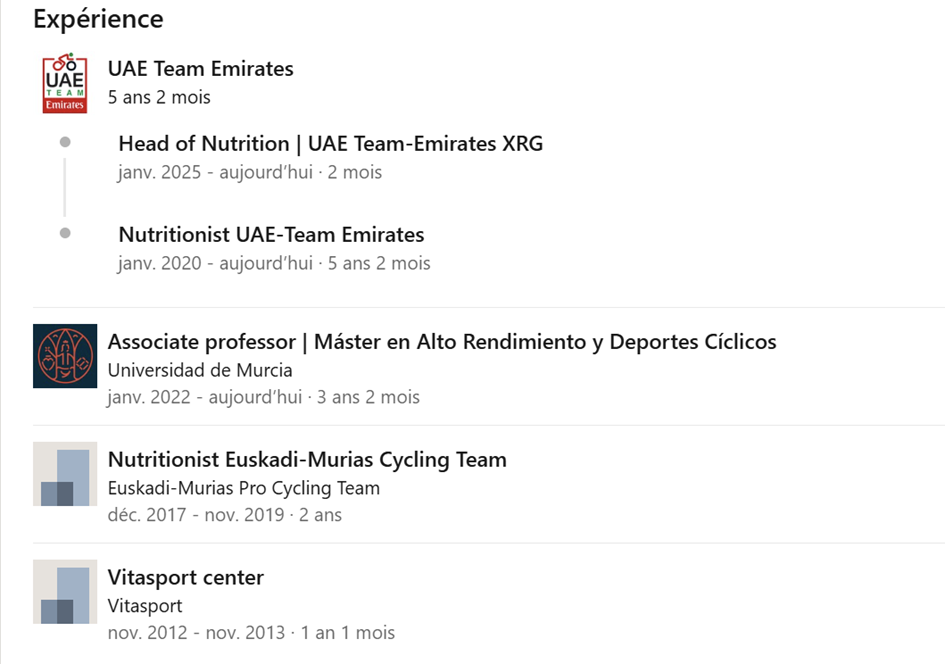Open the Universidad de Murcia logo
The width and height of the screenshot is (945, 664).
pos(65,356)
